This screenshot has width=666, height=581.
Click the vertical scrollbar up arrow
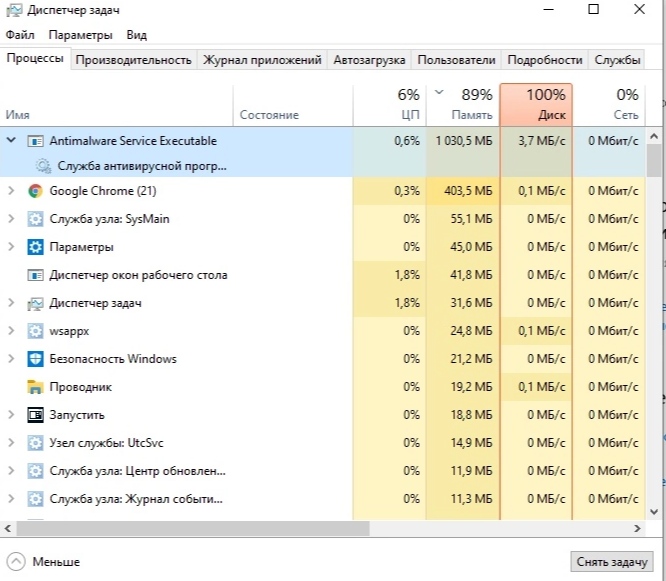[654, 136]
